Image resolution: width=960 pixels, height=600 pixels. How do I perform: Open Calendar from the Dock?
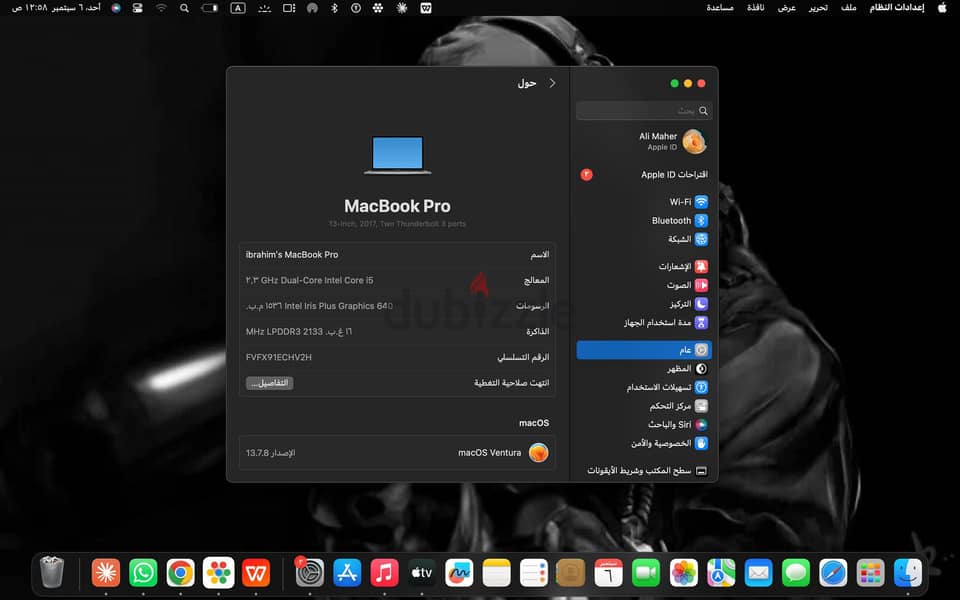[x=609, y=574]
